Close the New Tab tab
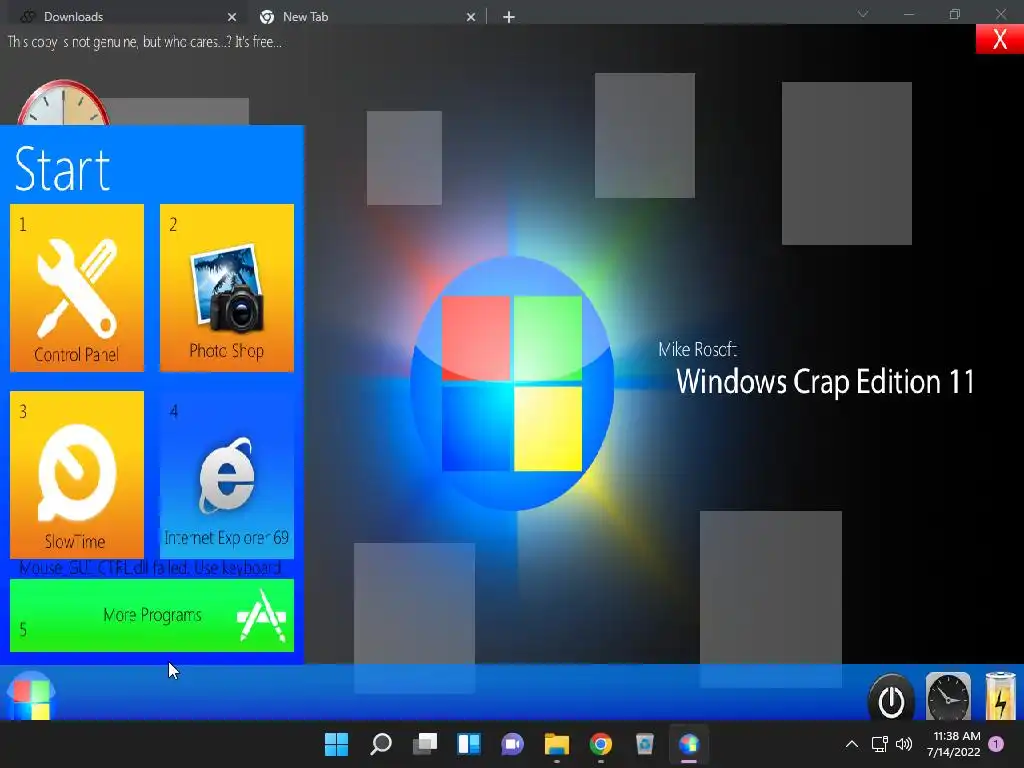 (x=471, y=17)
